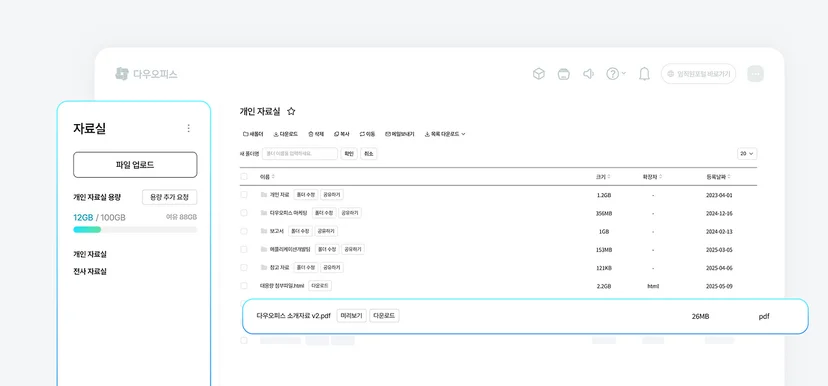Click the folder icon of 다우오피스 마케팅
The height and width of the screenshot is (386, 828).
[x=264, y=213]
